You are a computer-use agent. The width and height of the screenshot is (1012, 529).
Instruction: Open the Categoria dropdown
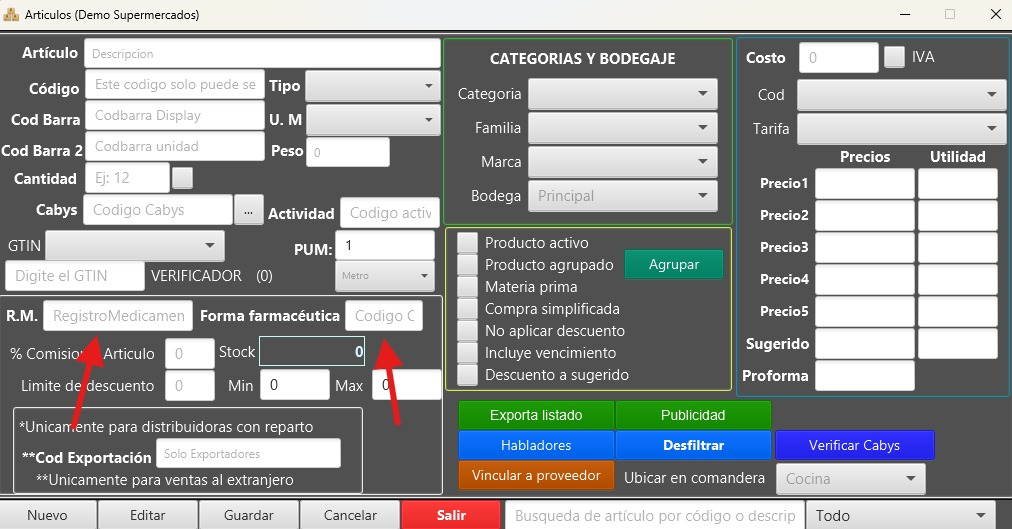pyautogui.click(x=622, y=94)
